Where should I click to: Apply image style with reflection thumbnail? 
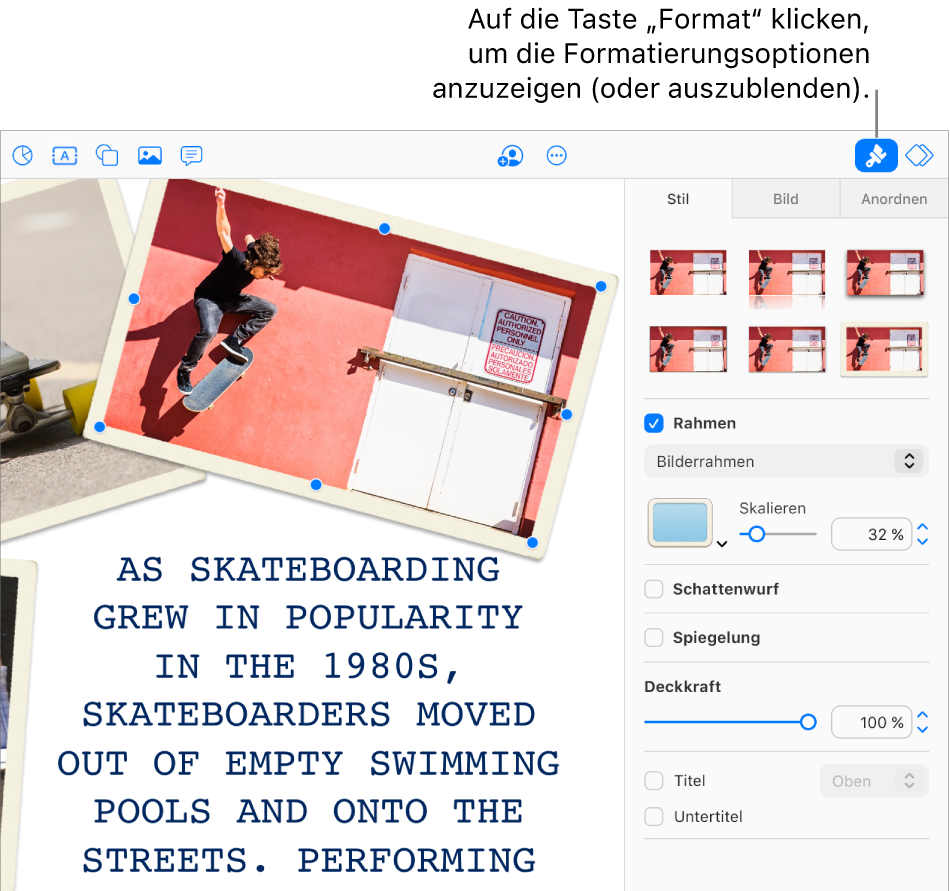coord(786,277)
